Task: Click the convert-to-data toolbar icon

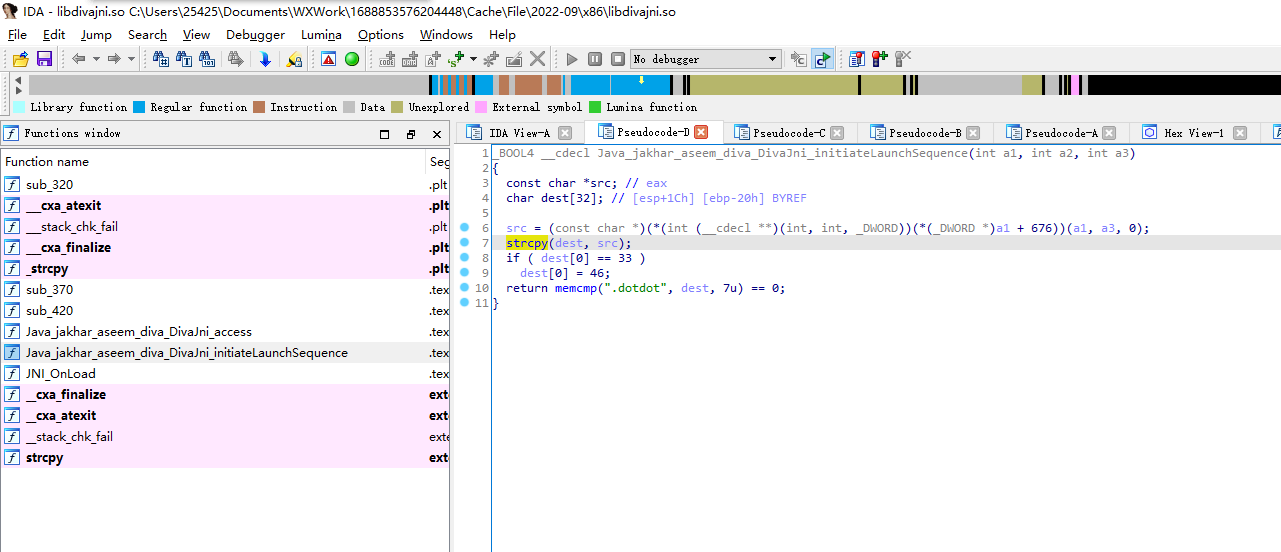Action: (x=409, y=59)
